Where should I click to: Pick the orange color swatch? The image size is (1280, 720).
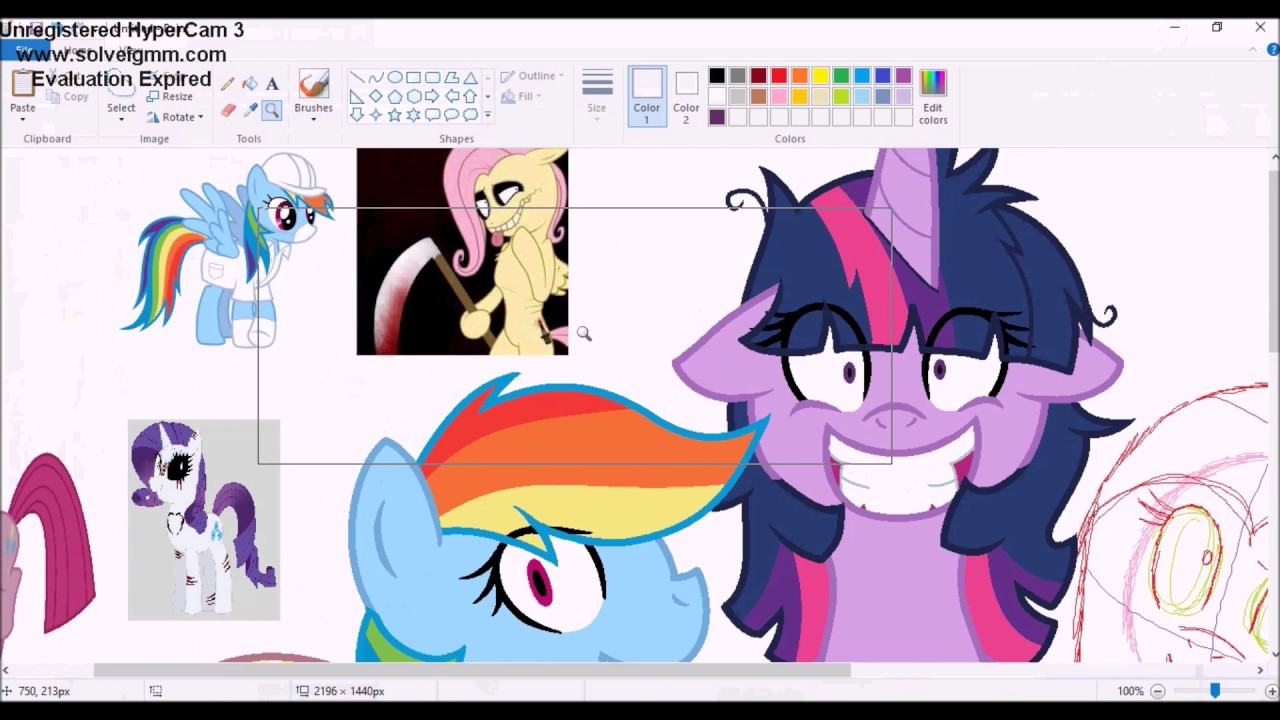pyautogui.click(x=800, y=76)
